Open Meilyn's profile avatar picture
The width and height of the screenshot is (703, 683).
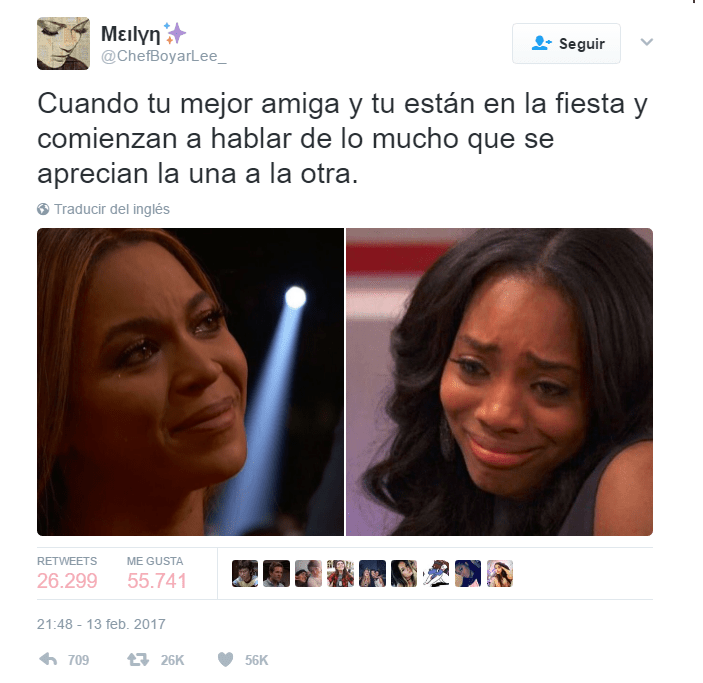(x=63, y=44)
